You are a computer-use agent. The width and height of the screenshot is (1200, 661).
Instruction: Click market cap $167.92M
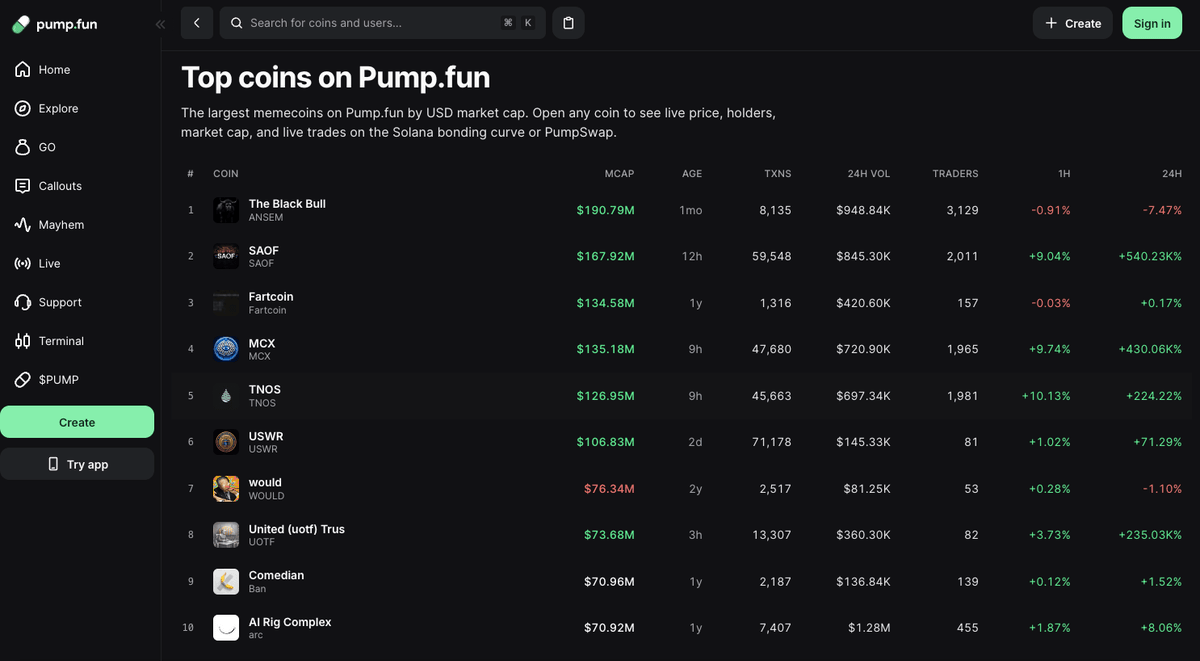(605, 256)
